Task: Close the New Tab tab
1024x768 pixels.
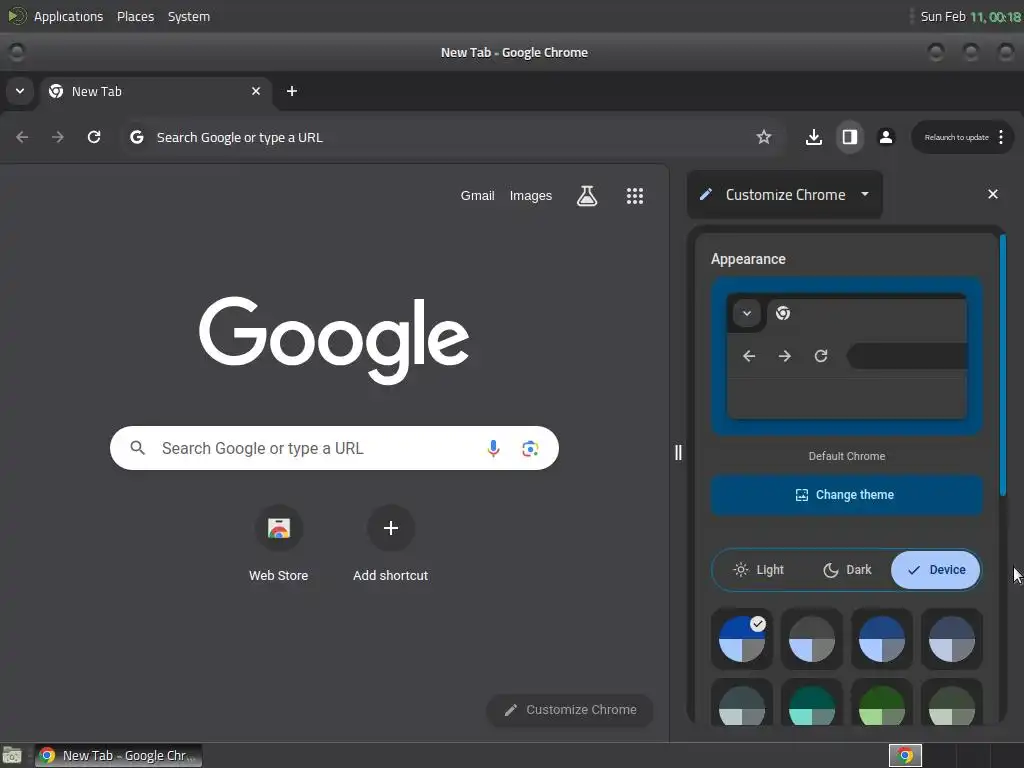Action: pos(256,91)
